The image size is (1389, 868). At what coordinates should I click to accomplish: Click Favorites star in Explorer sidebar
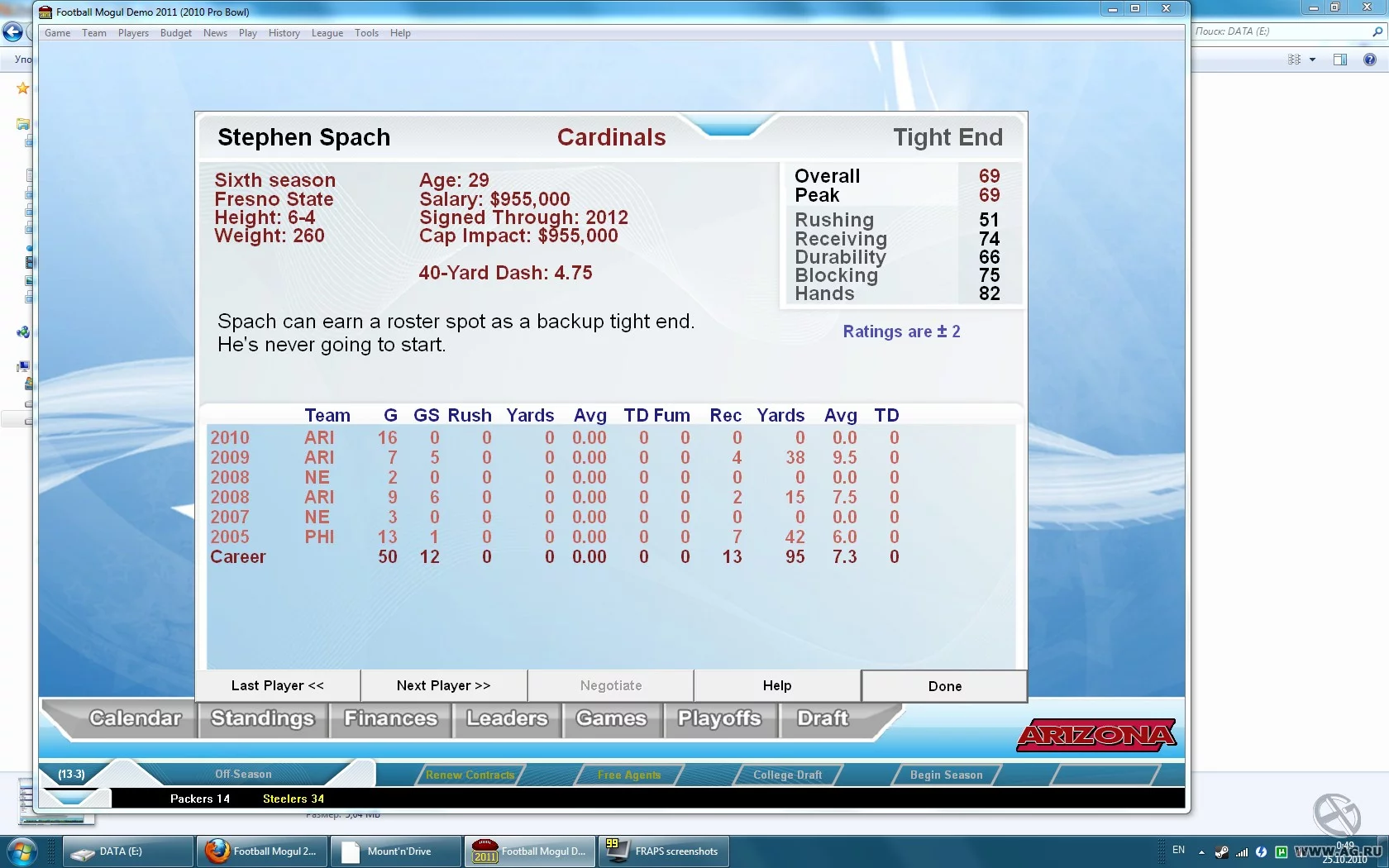[x=22, y=88]
